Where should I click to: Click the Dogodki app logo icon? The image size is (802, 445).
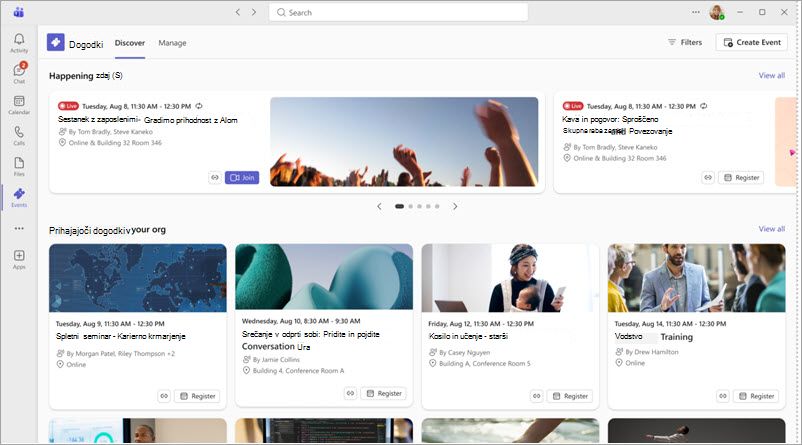[x=56, y=42]
